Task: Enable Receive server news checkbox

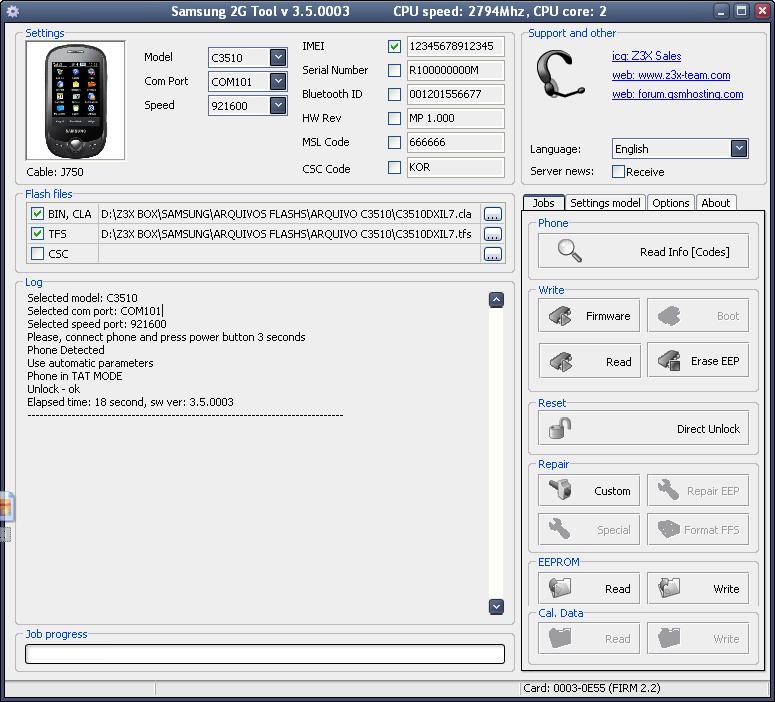Action: click(618, 171)
